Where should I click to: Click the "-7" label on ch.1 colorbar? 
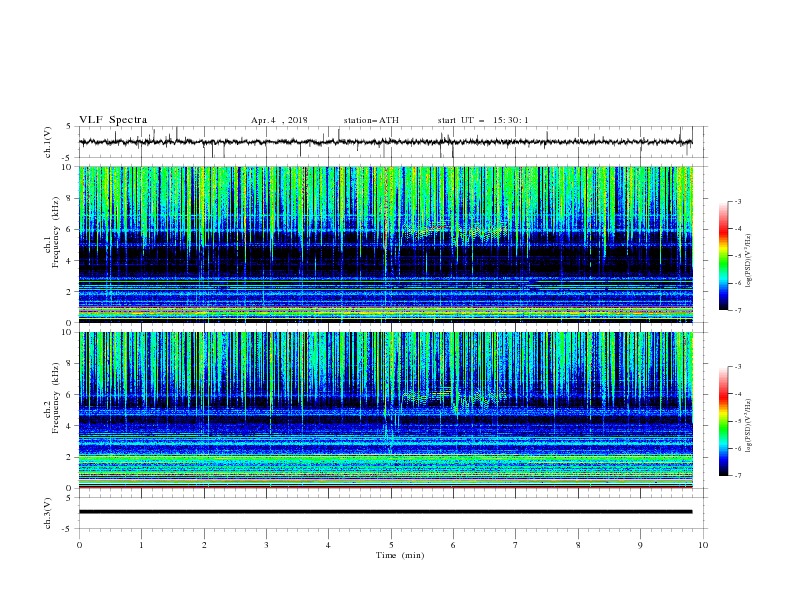pyautogui.click(x=738, y=310)
